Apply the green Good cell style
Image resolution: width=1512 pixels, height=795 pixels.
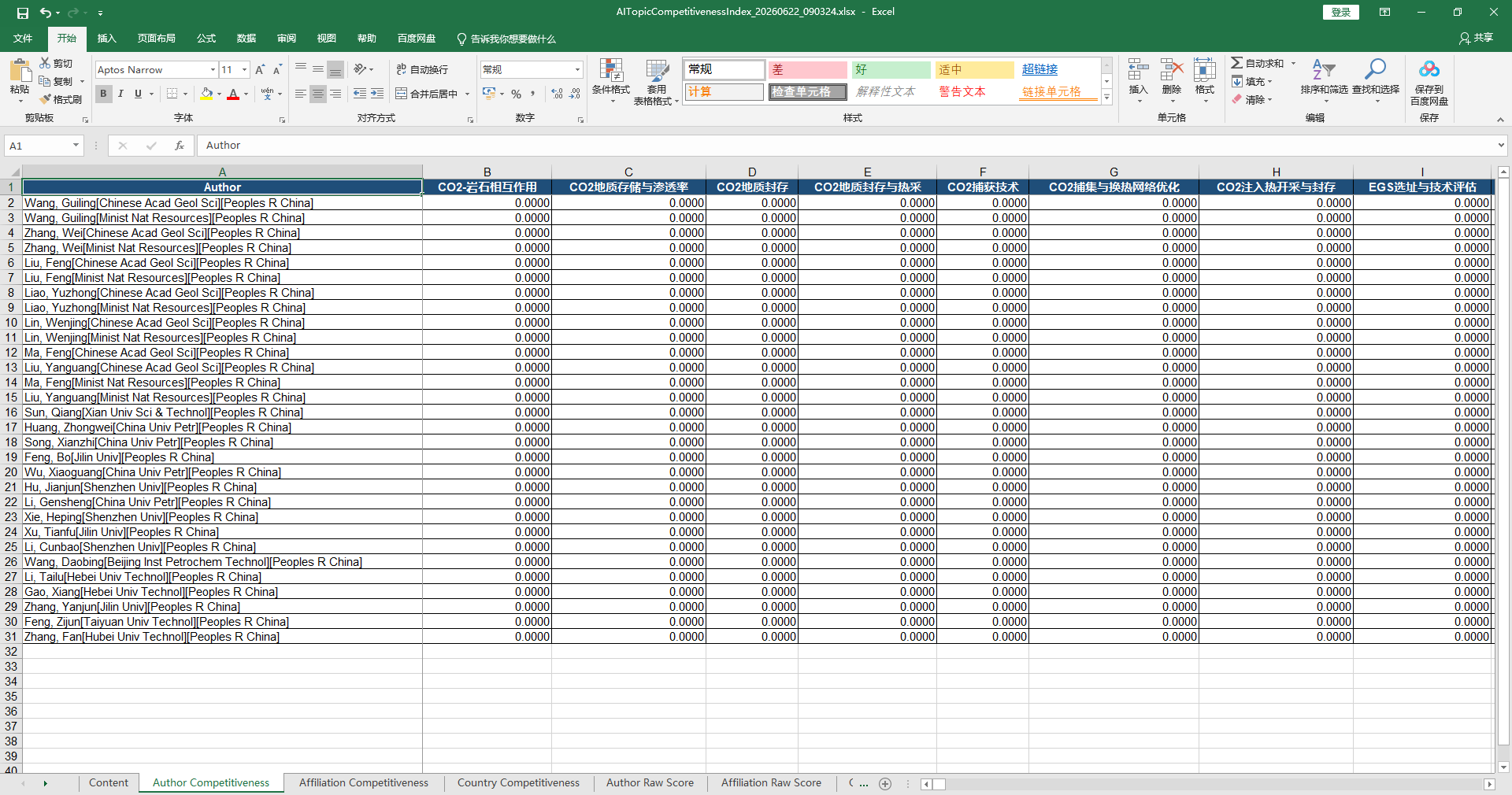pyautogui.click(x=891, y=70)
